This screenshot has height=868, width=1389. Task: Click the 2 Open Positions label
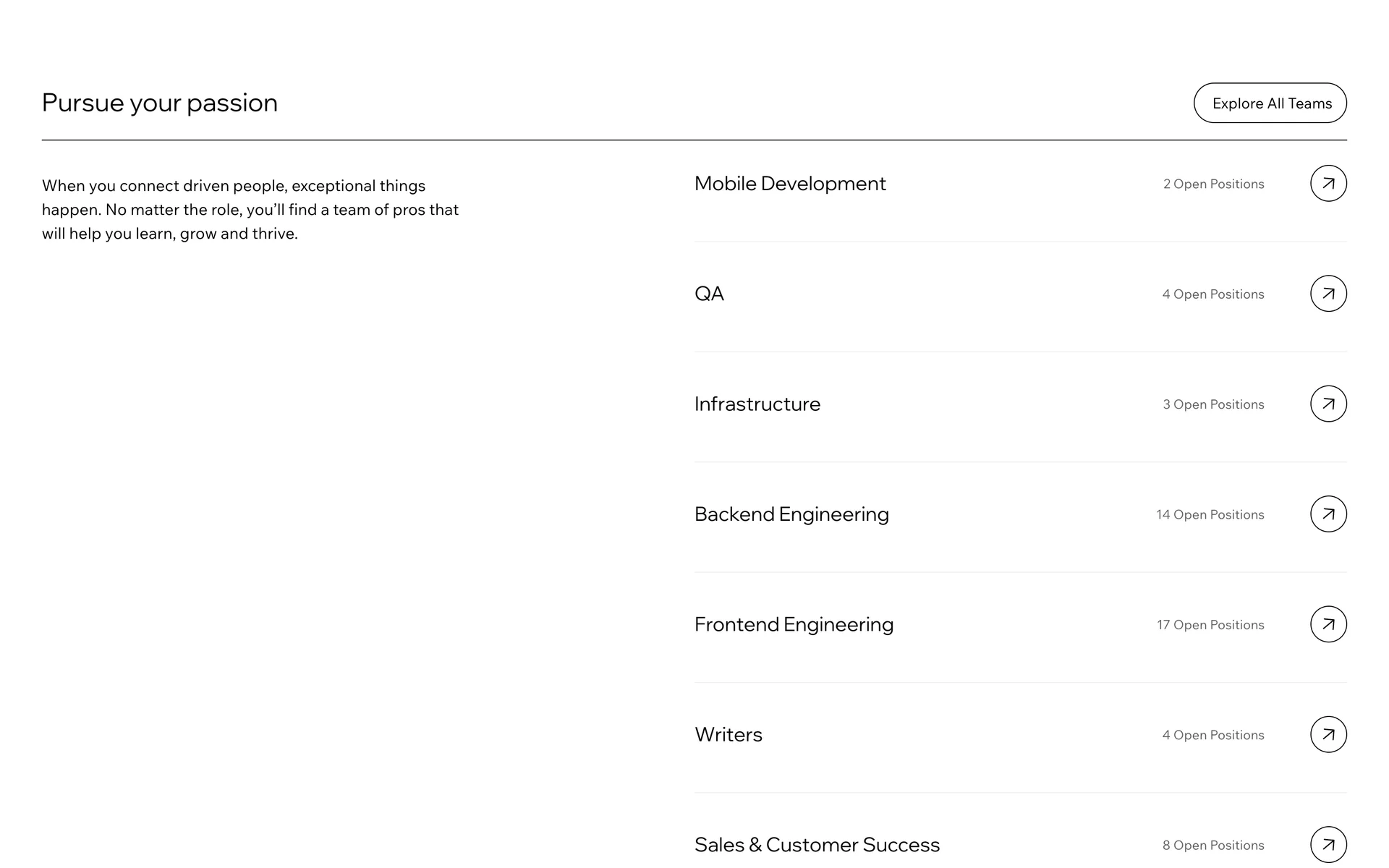1213,184
